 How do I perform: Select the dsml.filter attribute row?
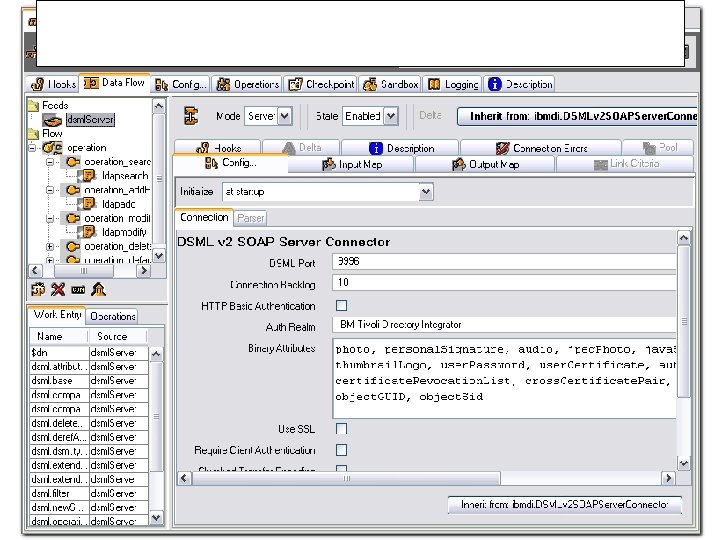89,494
